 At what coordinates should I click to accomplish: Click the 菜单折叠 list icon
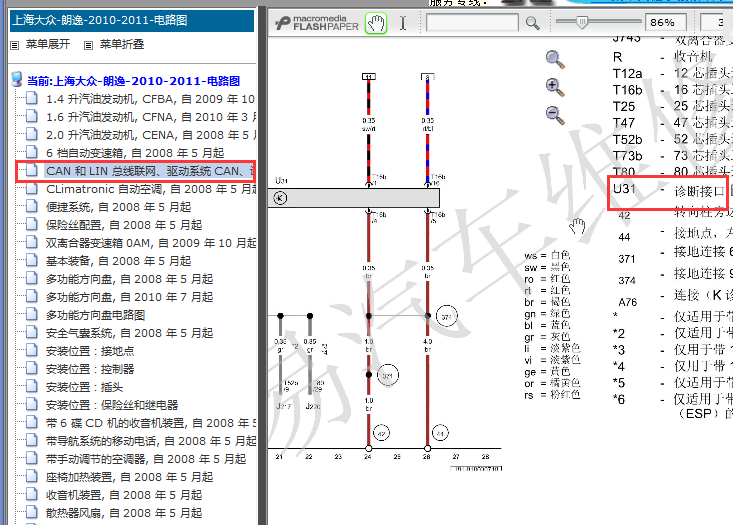pyautogui.click(x=88, y=45)
